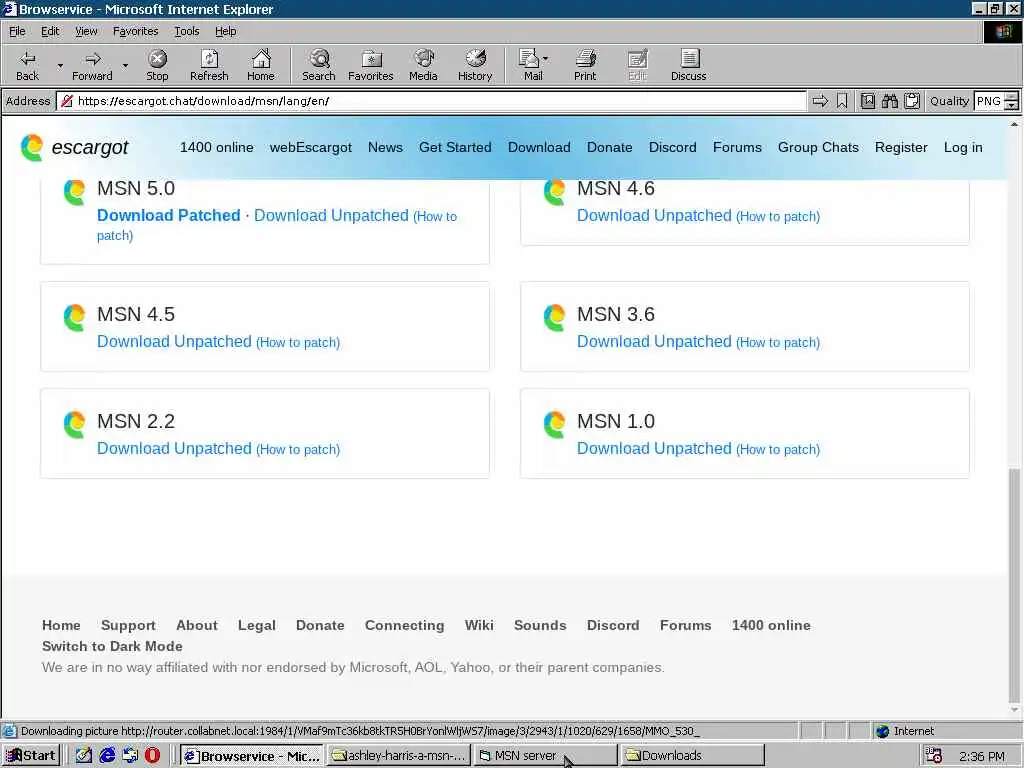1024x768 pixels.
Task: Switch to Dark Mode in footer
Action: 112,646
